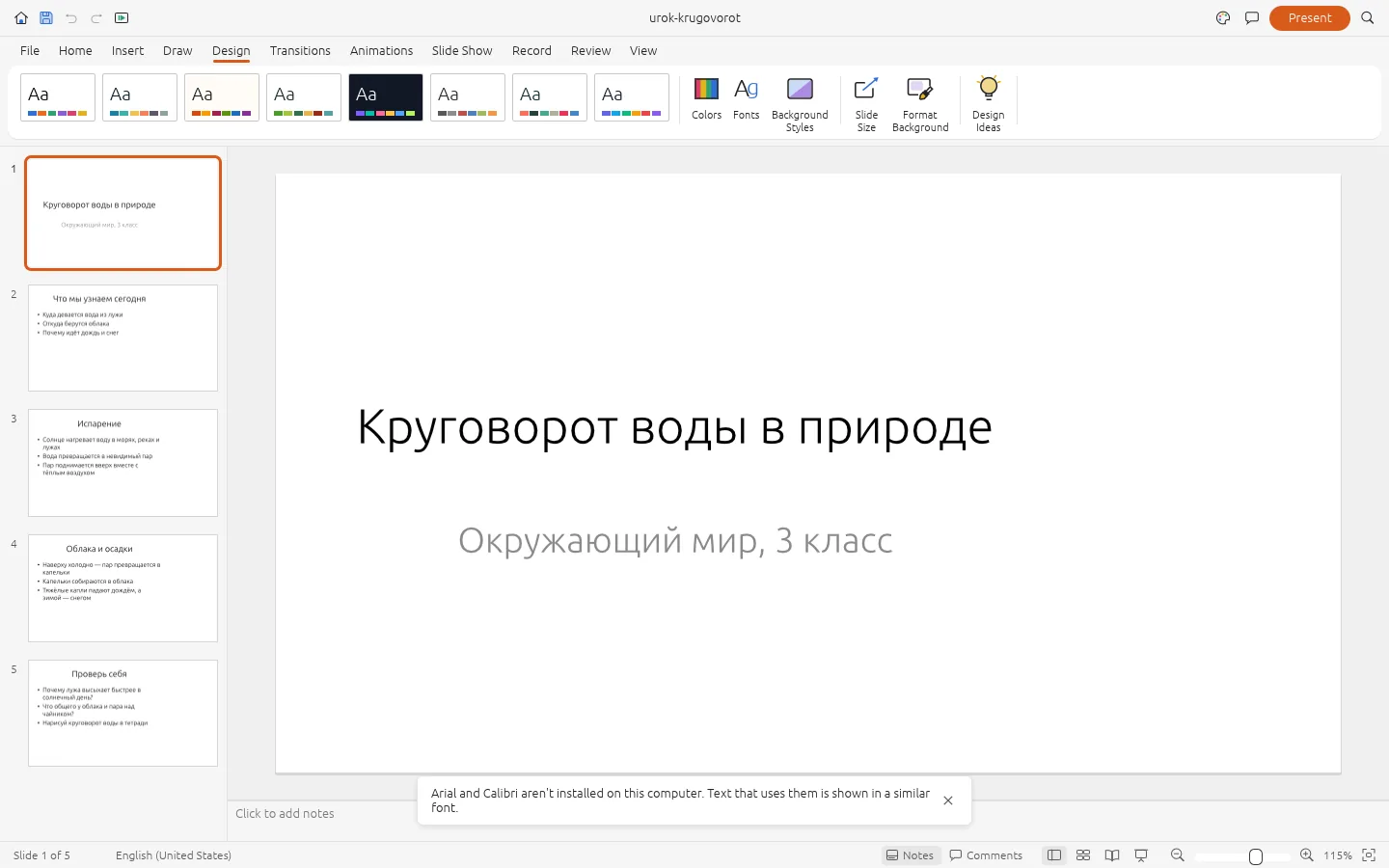The width and height of the screenshot is (1389, 868).
Task: Click the 115% zoom level
Action: tap(1337, 855)
